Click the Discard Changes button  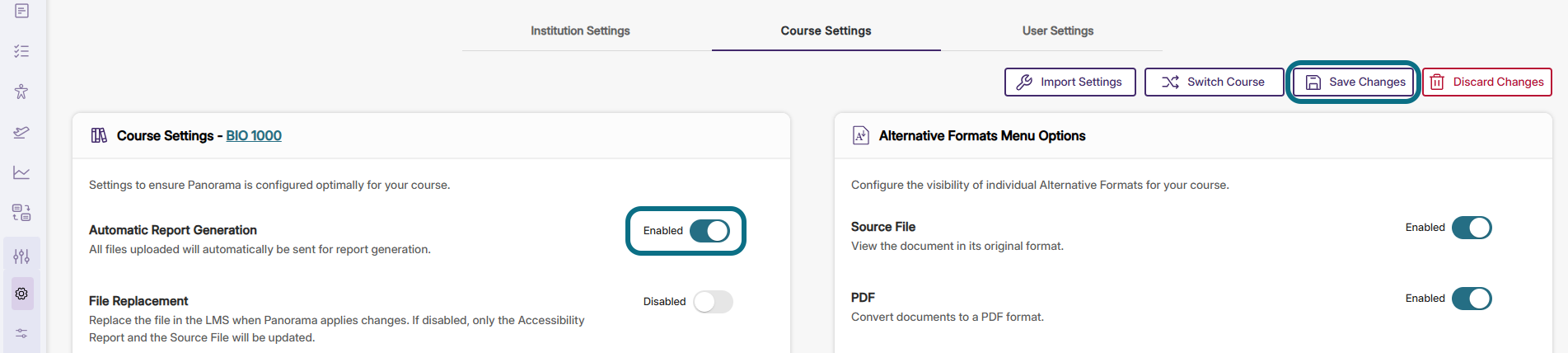(x=1487, y=82)
